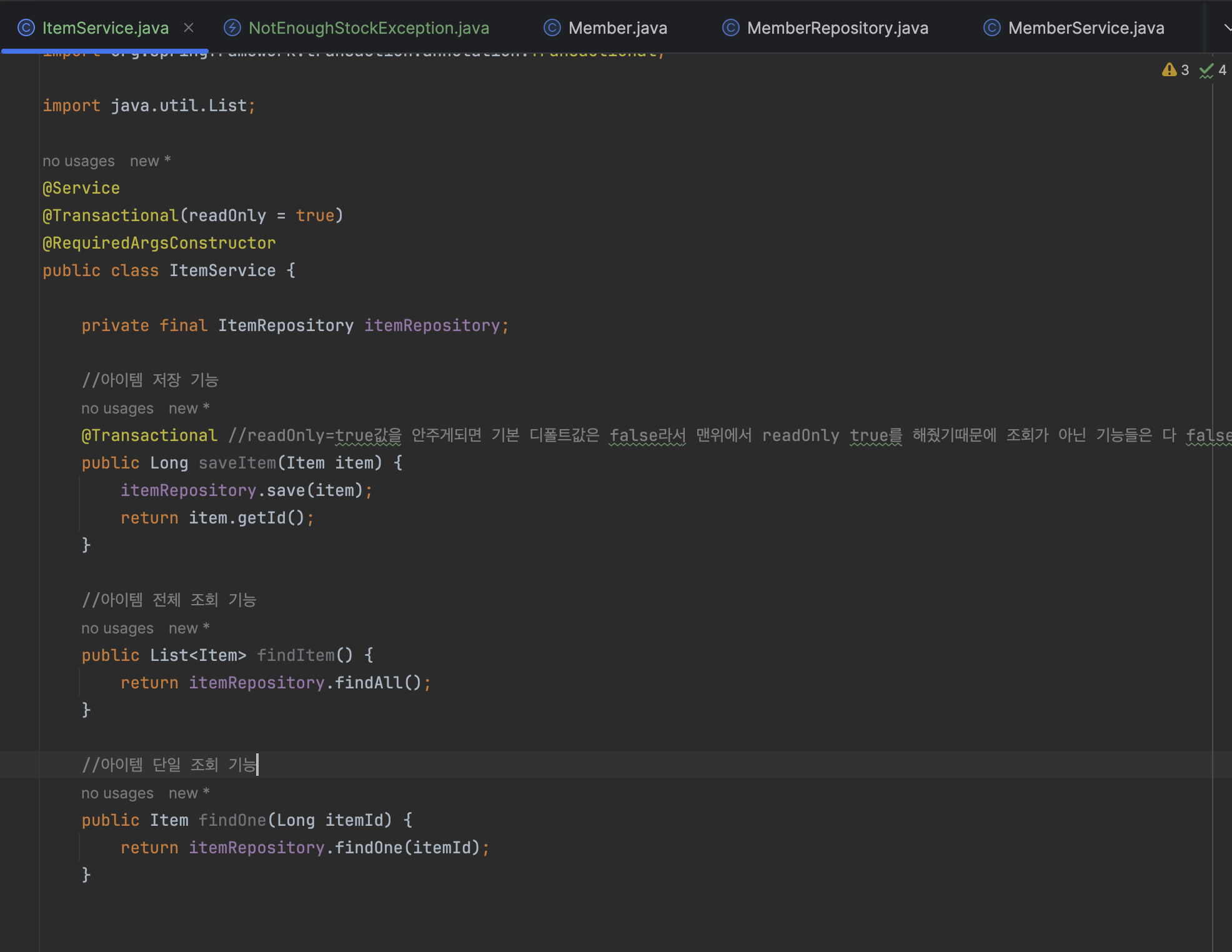
Task: Open the hidden tabs dropdown arrow
Action: (1226, 27)
